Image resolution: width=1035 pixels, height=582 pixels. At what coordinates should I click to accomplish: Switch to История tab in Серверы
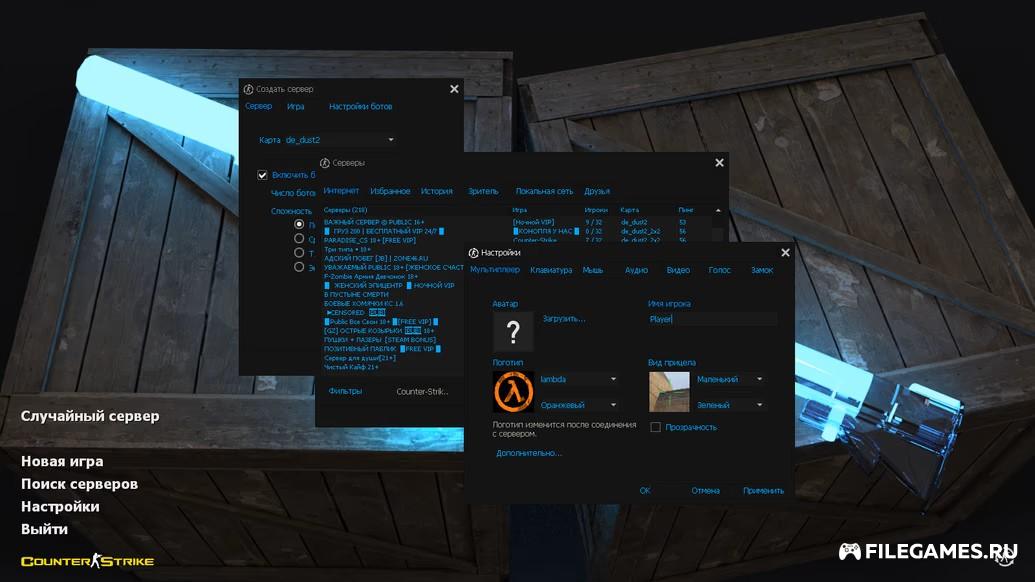tap(437, 191)
